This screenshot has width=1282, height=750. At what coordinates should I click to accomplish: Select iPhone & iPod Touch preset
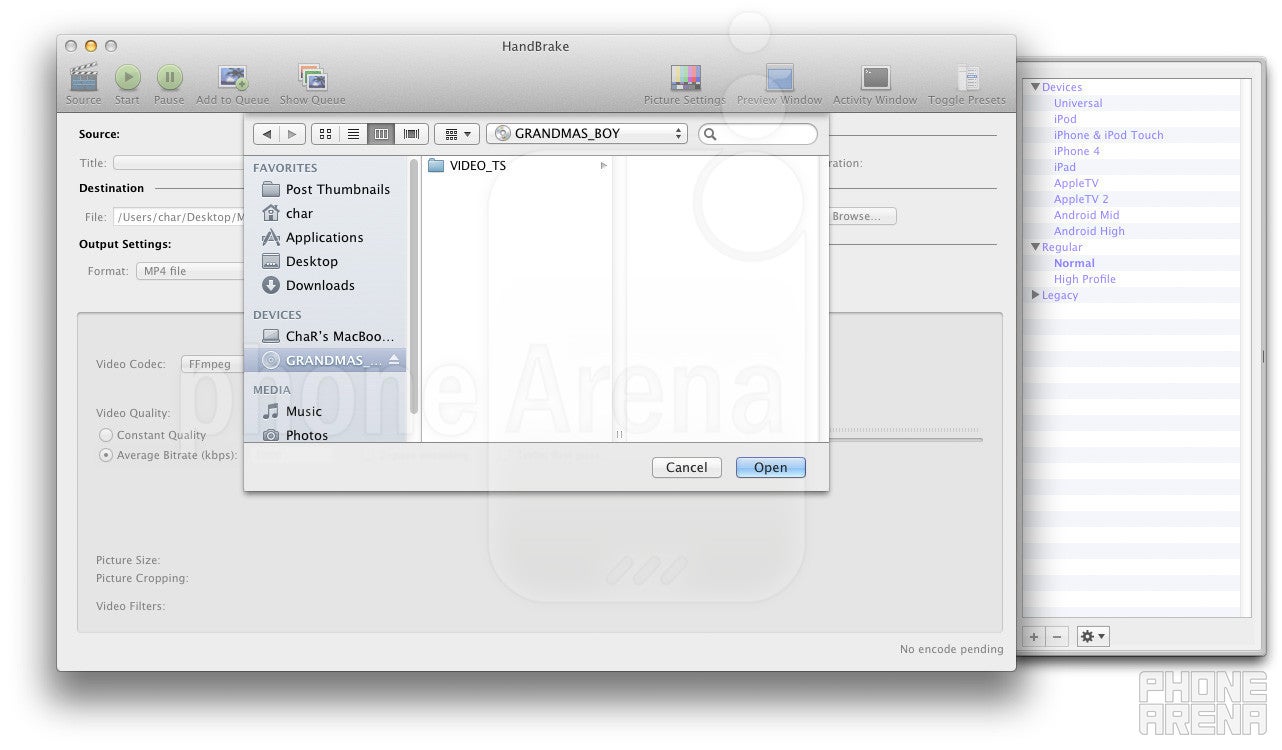(1109, 135)
